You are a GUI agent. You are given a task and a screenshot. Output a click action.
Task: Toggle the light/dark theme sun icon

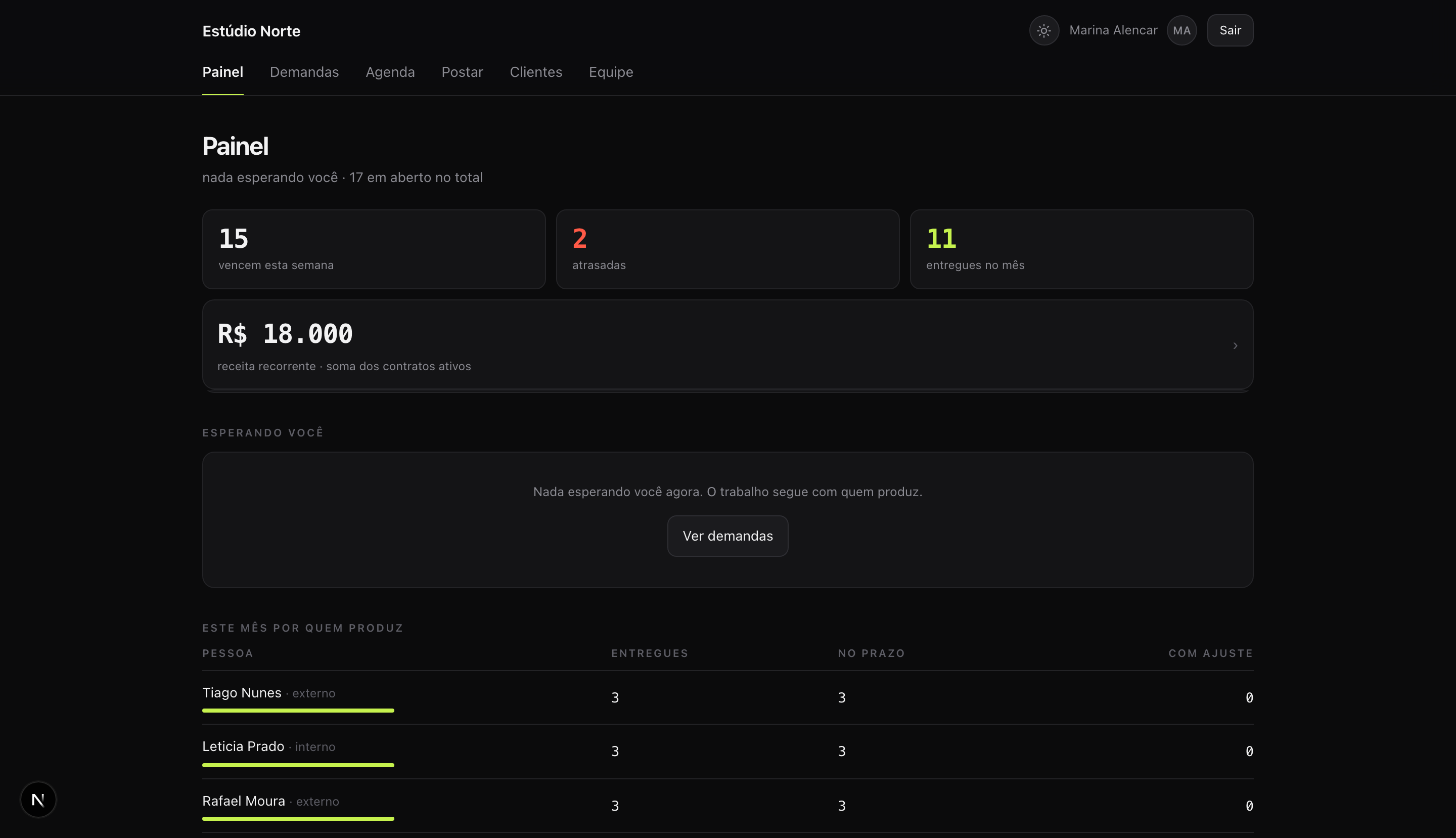(1043, 30)
